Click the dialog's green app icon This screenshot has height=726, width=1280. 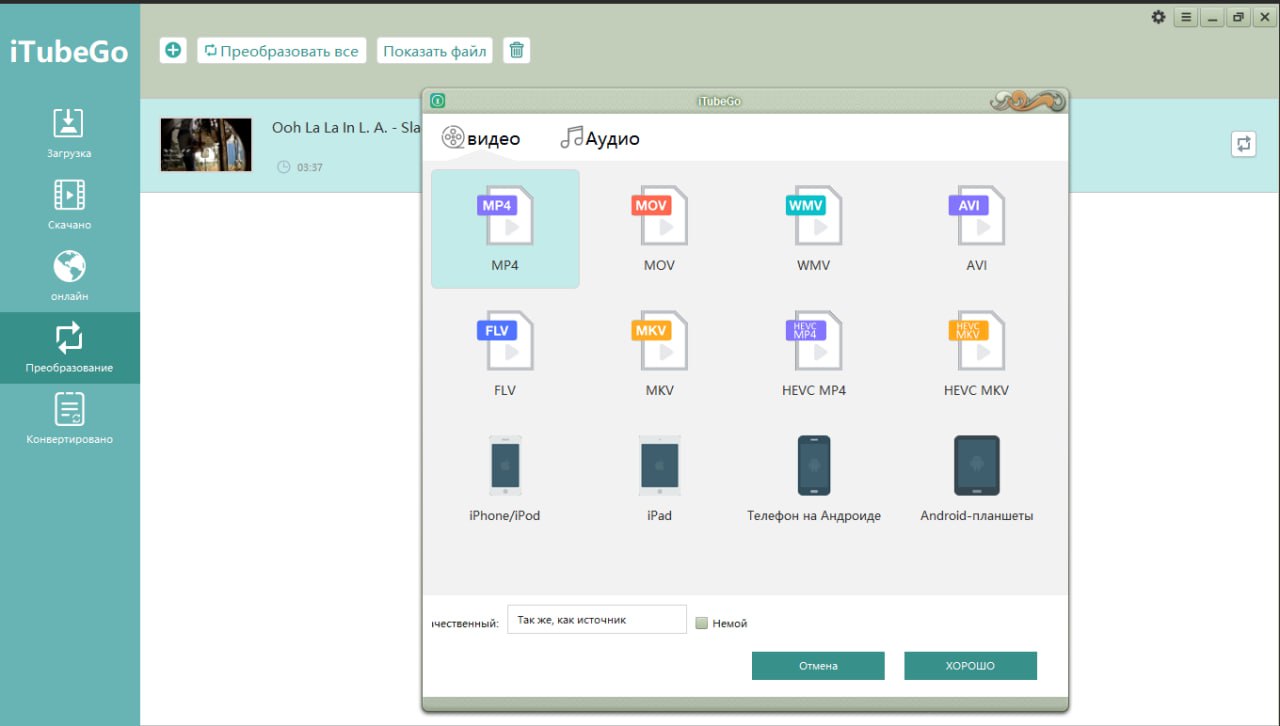pyautogui.click(x=438, y=100)
